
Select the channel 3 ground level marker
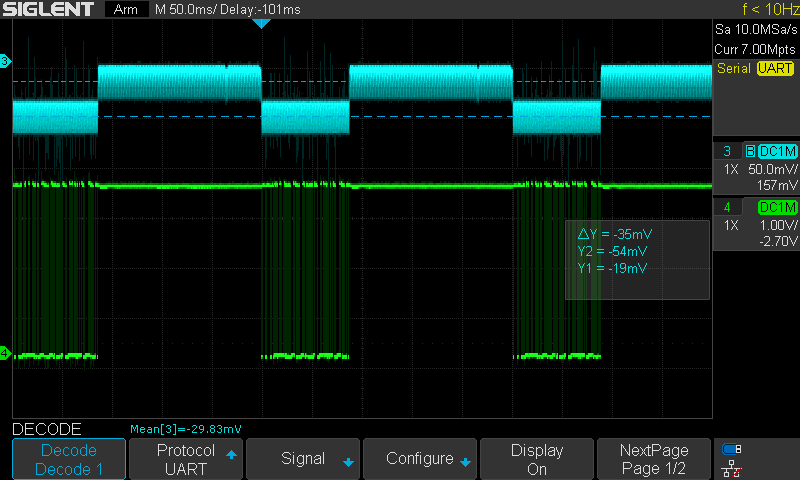pos(5,62)
